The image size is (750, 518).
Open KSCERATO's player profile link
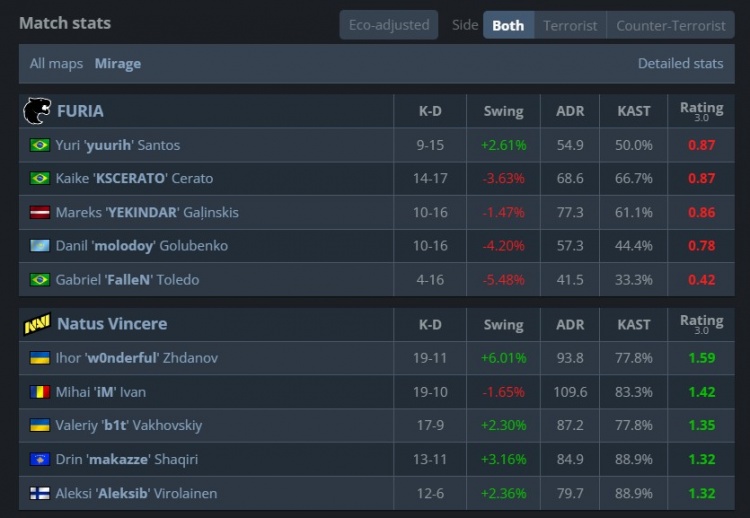pos(134,179)
